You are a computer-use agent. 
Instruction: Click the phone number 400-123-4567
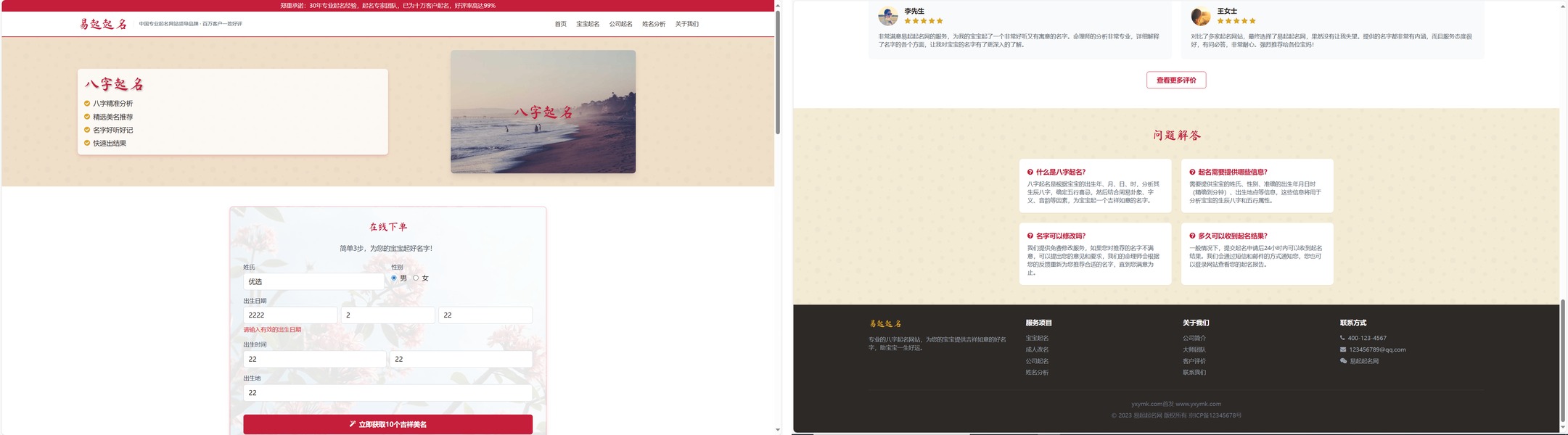[x=1367, y=338]
